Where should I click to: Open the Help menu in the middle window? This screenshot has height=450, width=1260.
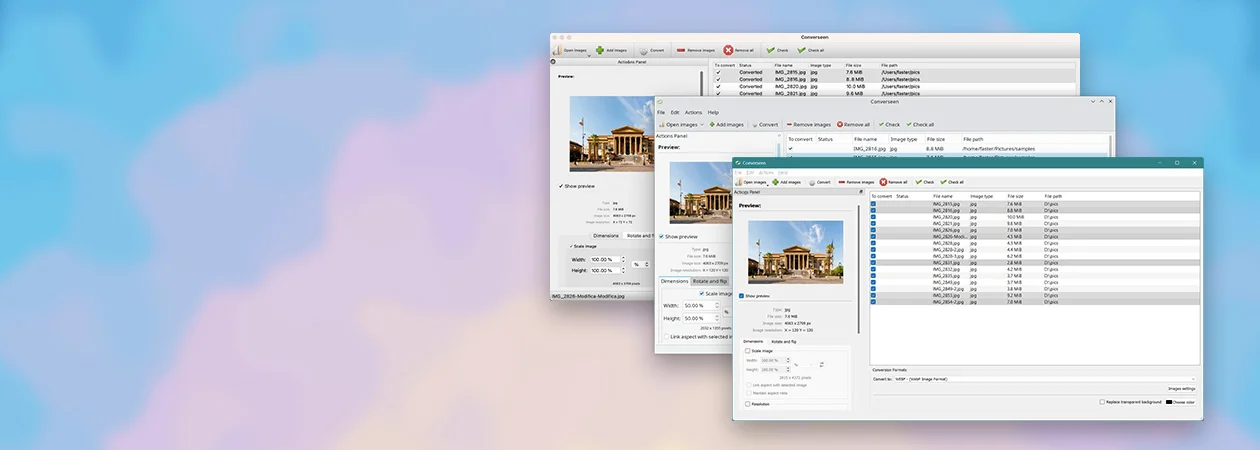point(713,112)
